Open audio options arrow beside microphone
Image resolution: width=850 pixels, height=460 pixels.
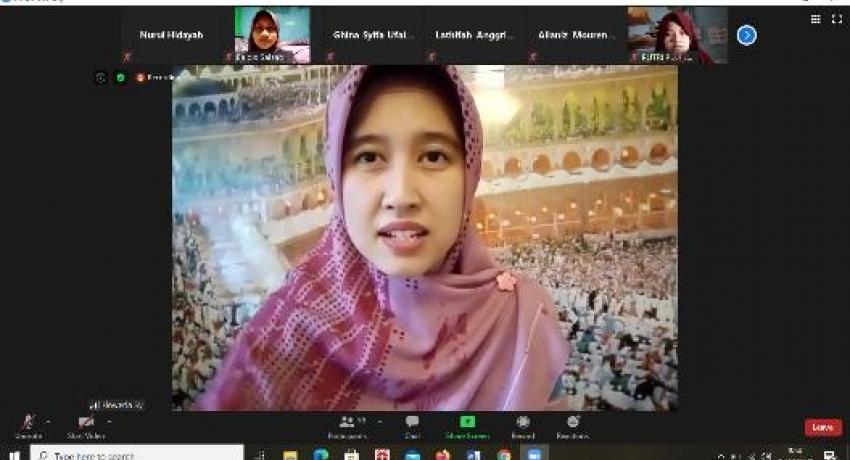click(48, 422)
